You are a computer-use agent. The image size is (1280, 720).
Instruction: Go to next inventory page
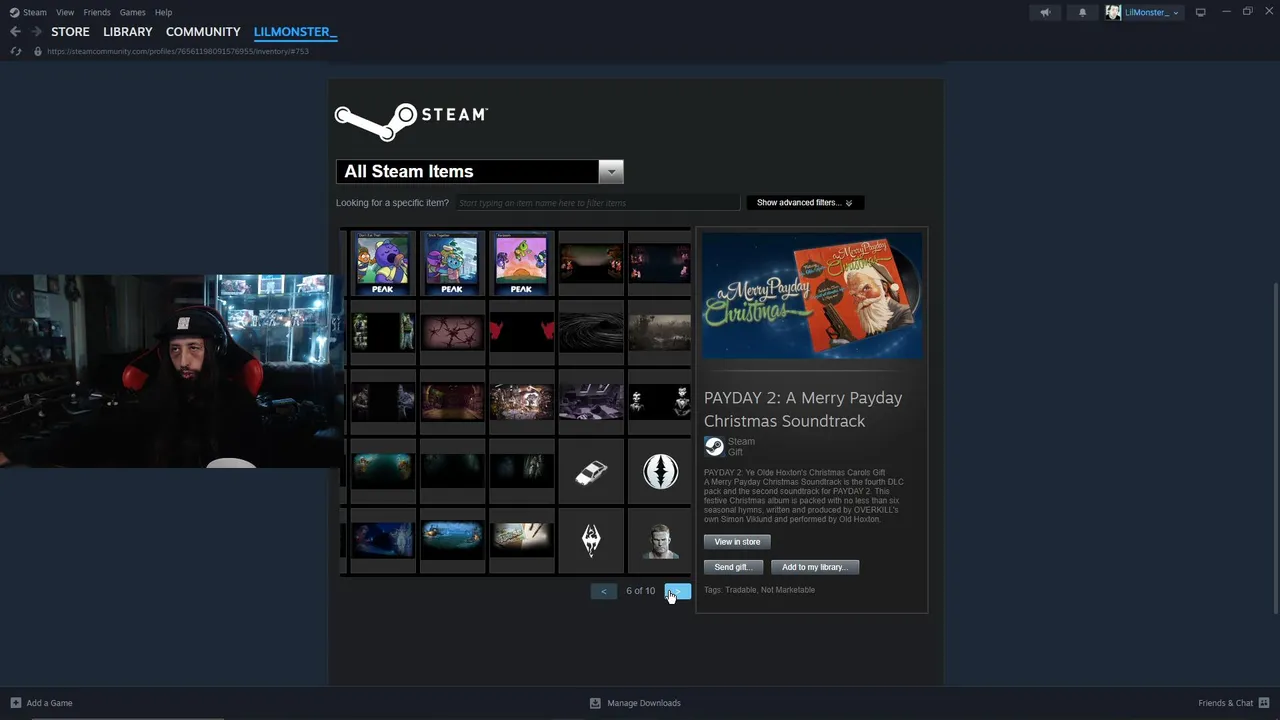click(x=677, y=591)
